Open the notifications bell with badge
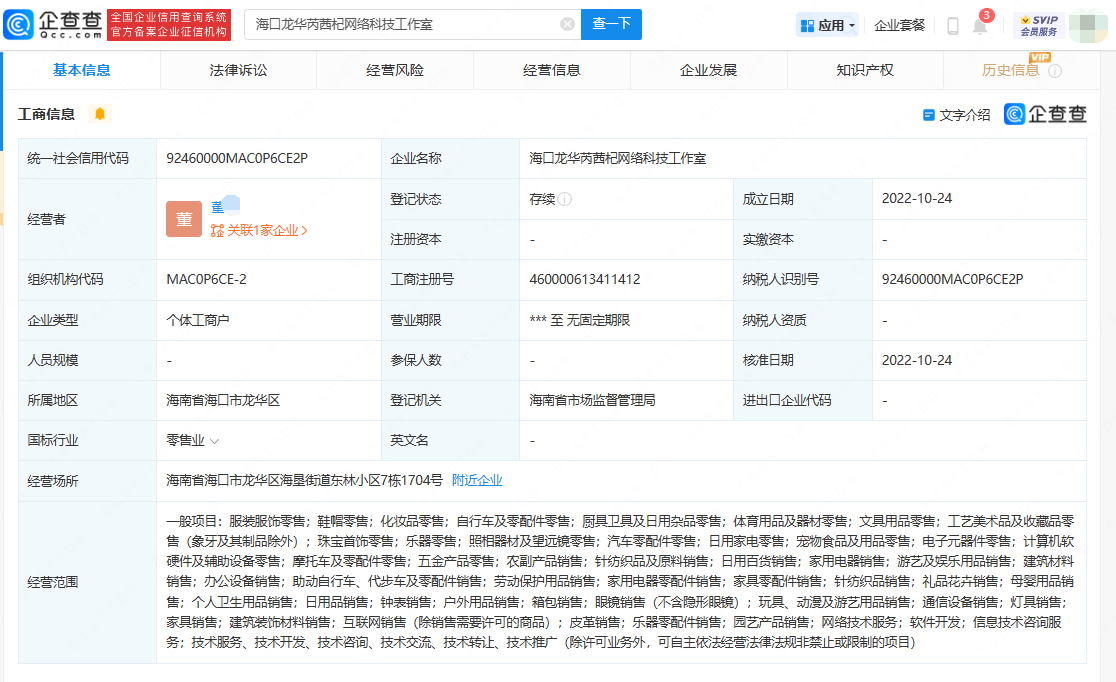This screenshot has height=682, width=1116. click(980, 26)
